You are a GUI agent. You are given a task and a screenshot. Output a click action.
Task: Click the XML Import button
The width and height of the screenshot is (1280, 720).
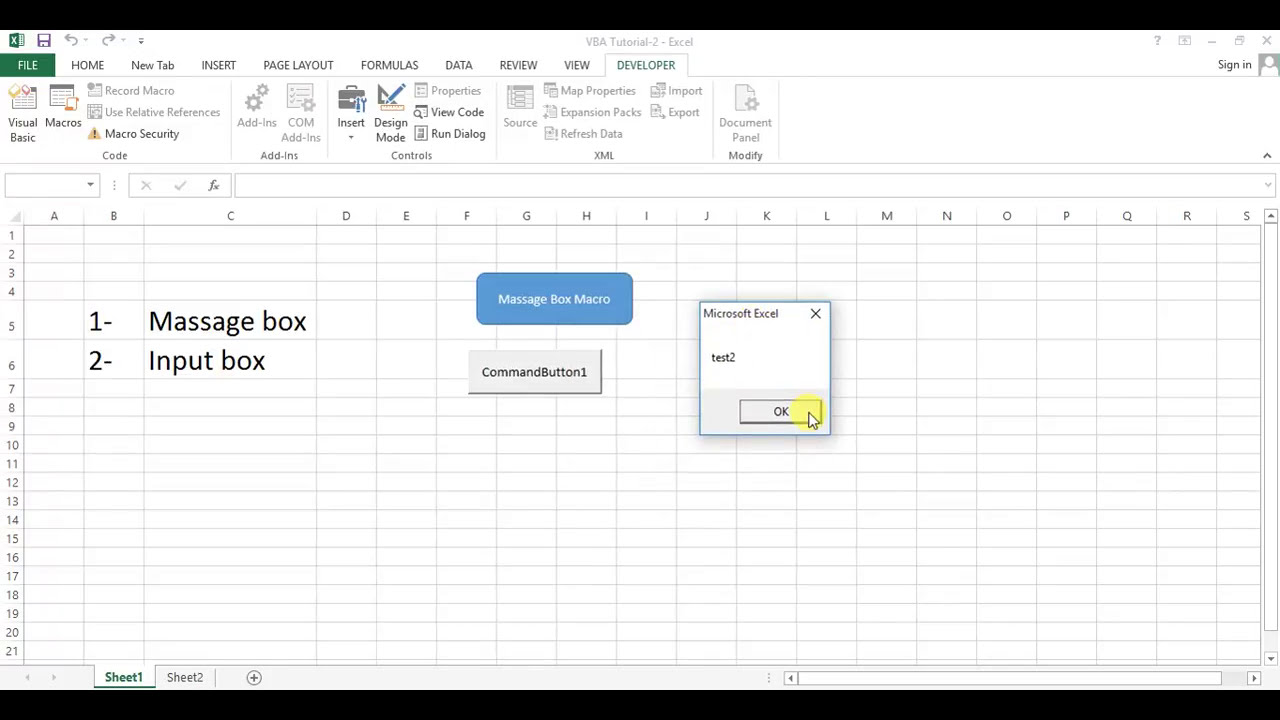point(677,90)
